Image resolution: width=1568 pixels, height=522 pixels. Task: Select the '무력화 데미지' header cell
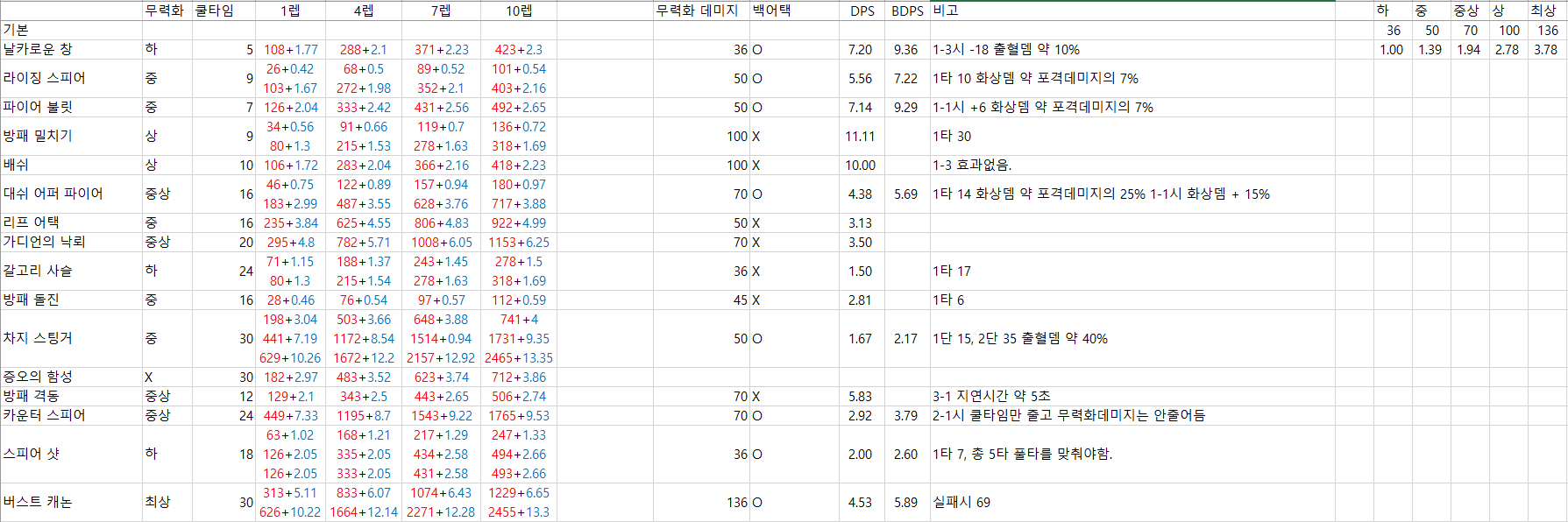pyautogui.click(x=697, y=11)
